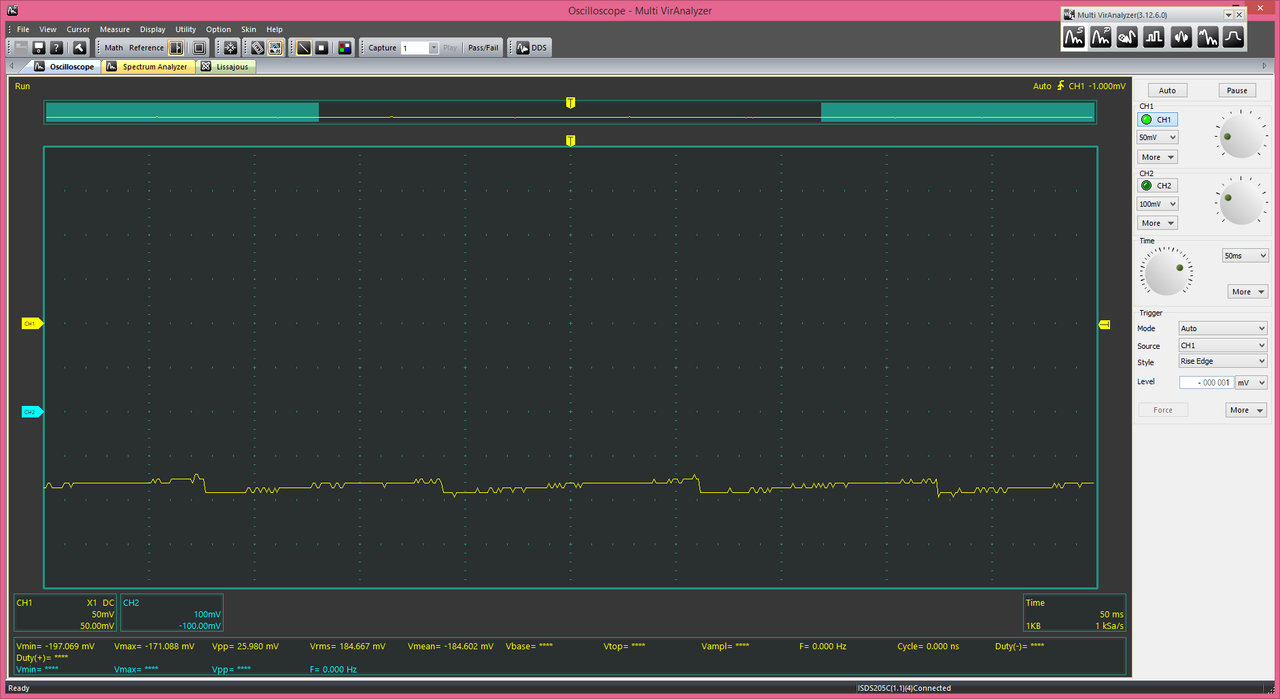Select the dot draw mode icon

[x=322, y=47]
